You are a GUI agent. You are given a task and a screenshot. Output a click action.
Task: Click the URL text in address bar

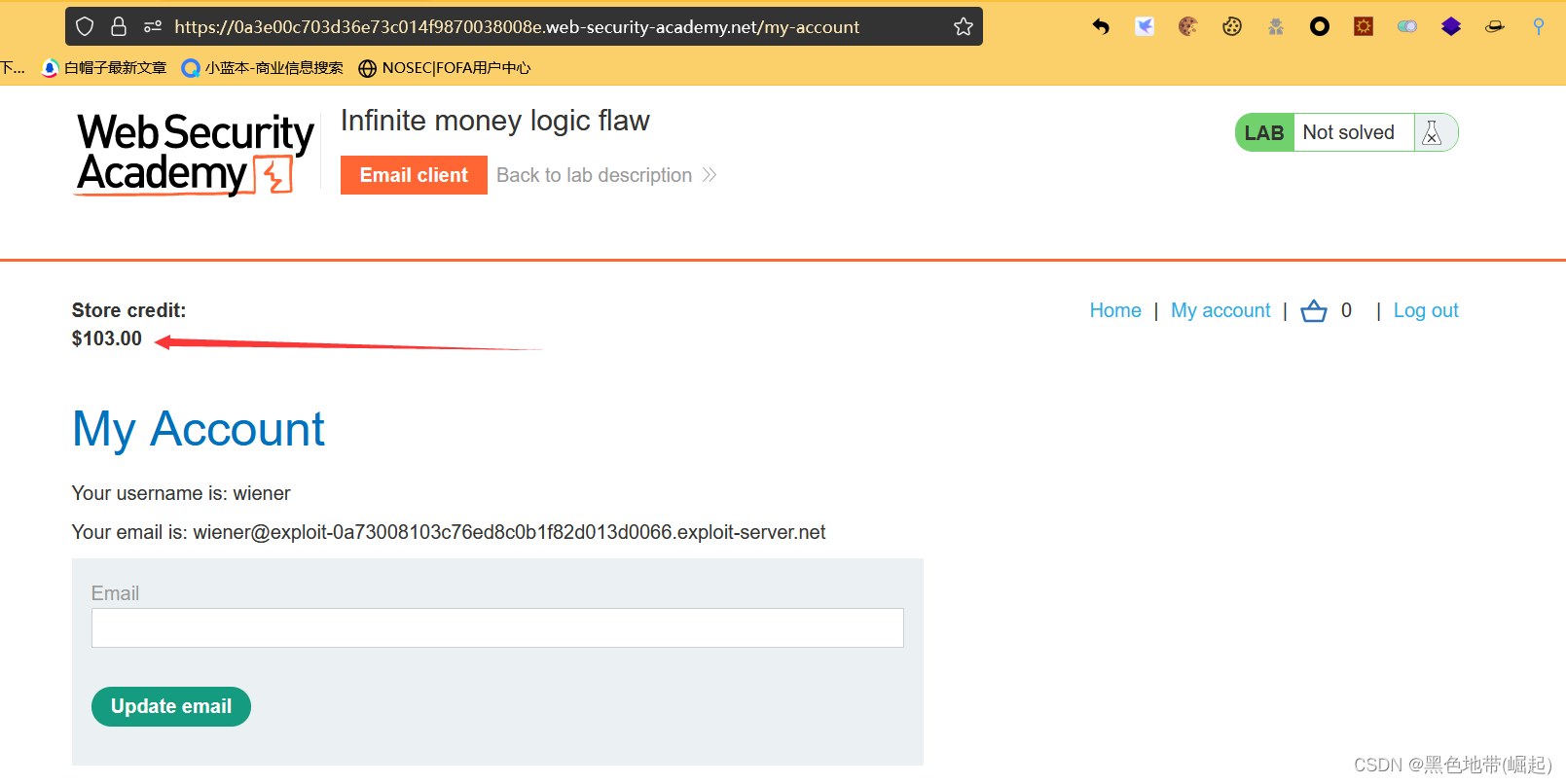pos(517,27)
